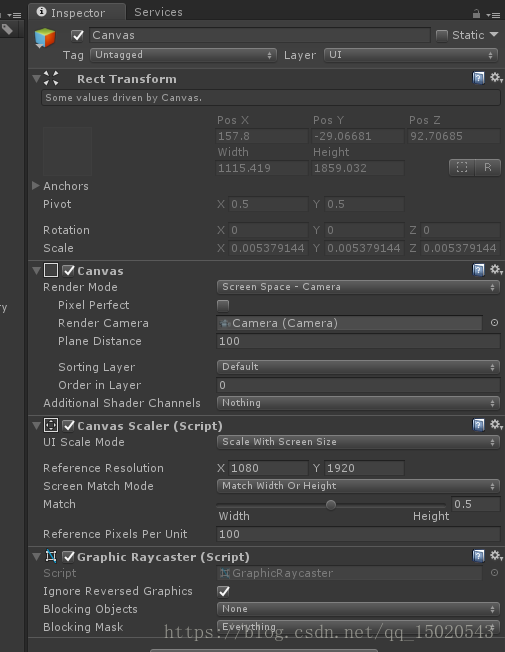Click the Match width-height slider handle
The image size is (505, 652).
[331, 505]
